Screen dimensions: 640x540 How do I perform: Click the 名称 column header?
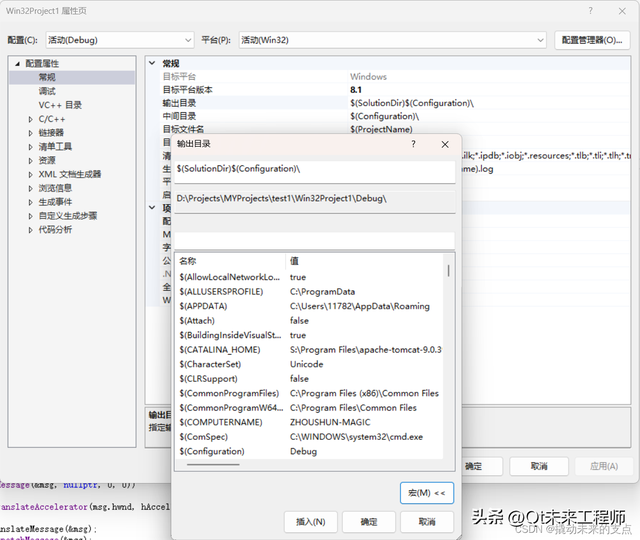pyautogui.click(x=230, y=261)
